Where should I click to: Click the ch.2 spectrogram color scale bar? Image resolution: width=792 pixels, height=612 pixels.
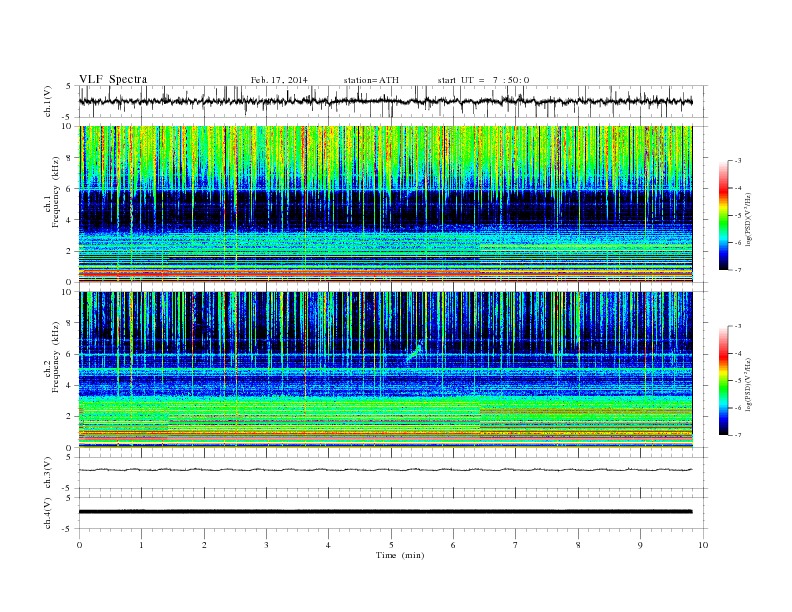click(723, 380)
